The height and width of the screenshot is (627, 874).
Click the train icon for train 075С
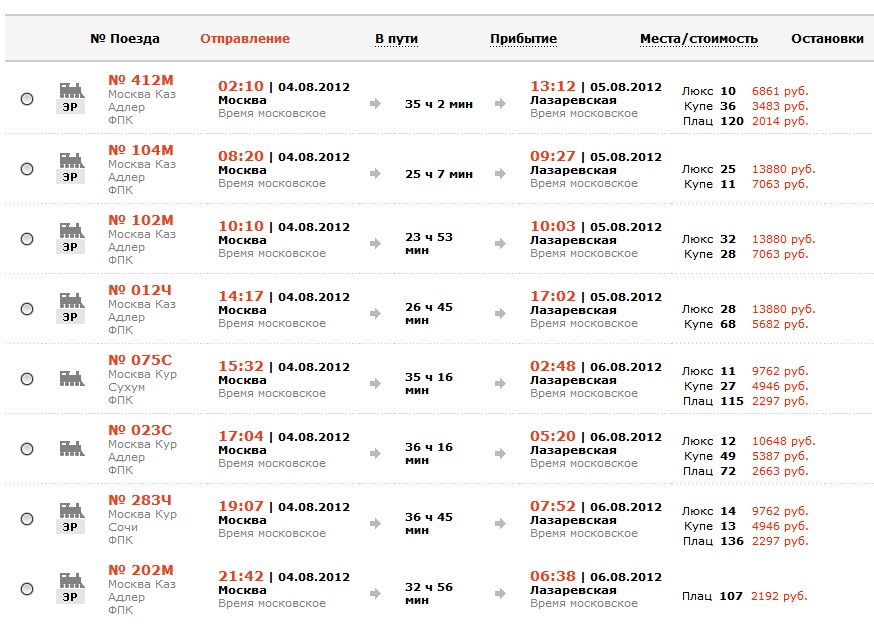pyautogui.click(x=70, y=378)
